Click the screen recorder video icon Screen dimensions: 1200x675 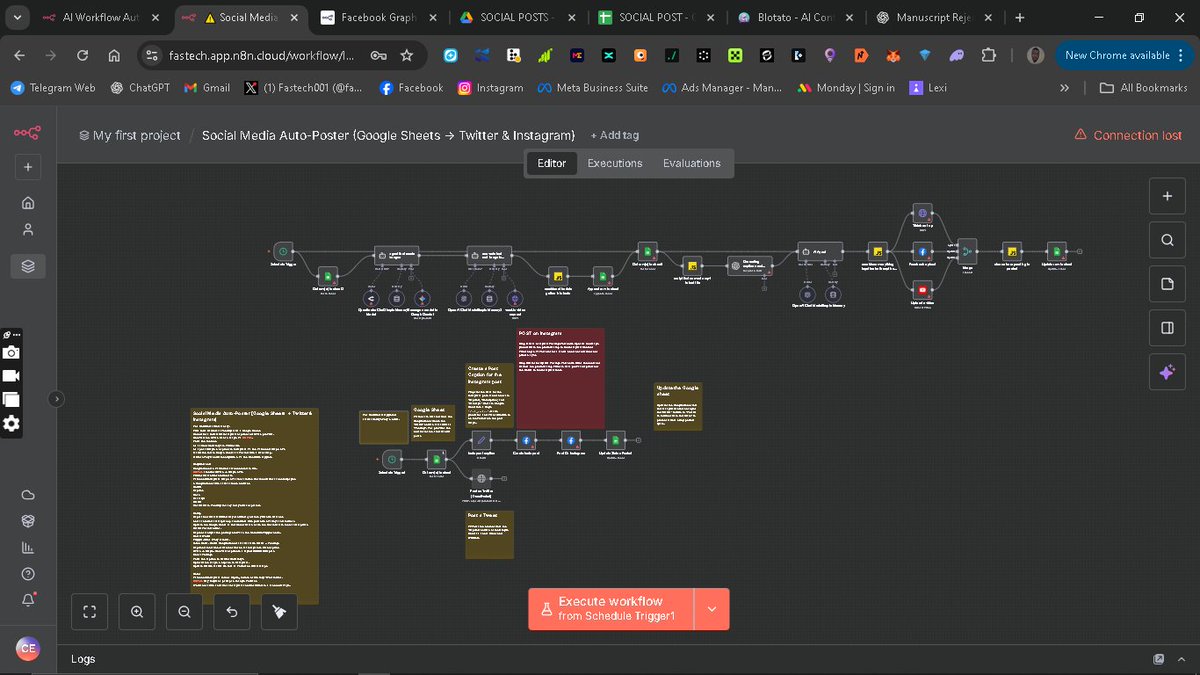(x=11, y=376)
